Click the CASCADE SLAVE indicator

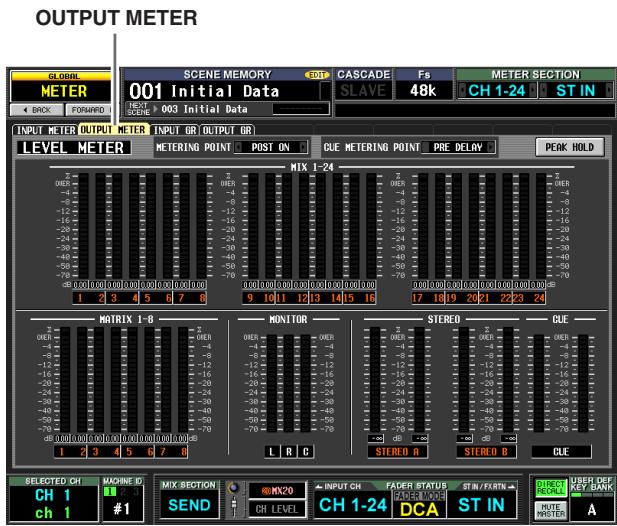[x=363, y=91]
